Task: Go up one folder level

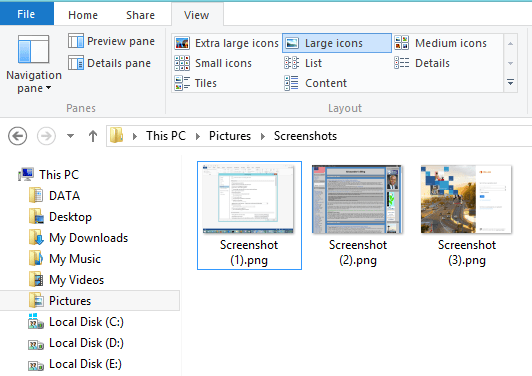Action: tap(93, 136)
